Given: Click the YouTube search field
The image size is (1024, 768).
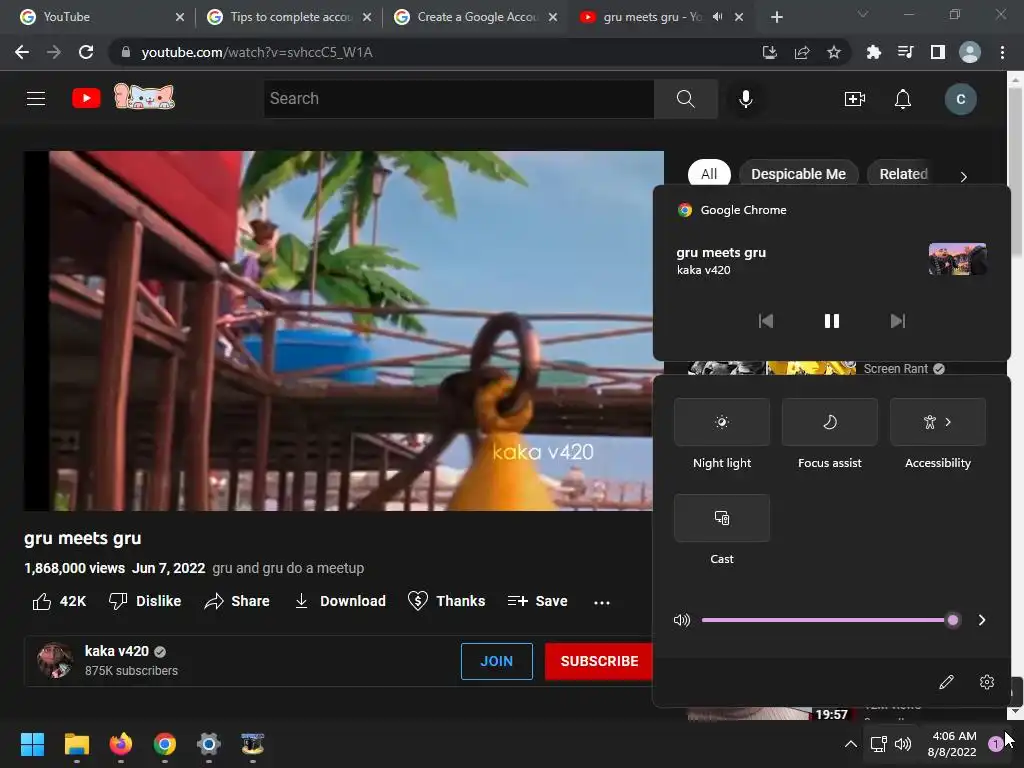Looking at the screenshot, I should pyautogui.click(x=459, y=99).
